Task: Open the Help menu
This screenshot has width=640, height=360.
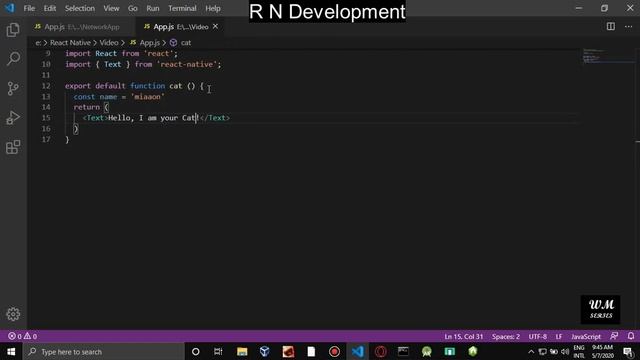Action: pyautogui.click(x=213, y=8)
